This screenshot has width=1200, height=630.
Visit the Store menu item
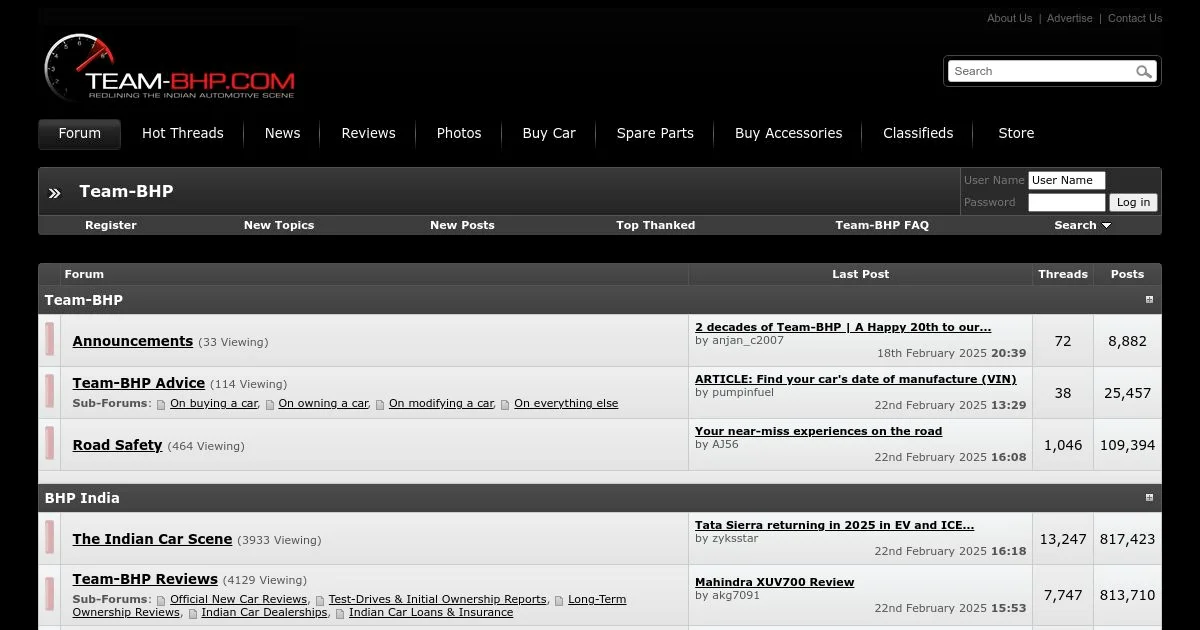point(1016,134)
